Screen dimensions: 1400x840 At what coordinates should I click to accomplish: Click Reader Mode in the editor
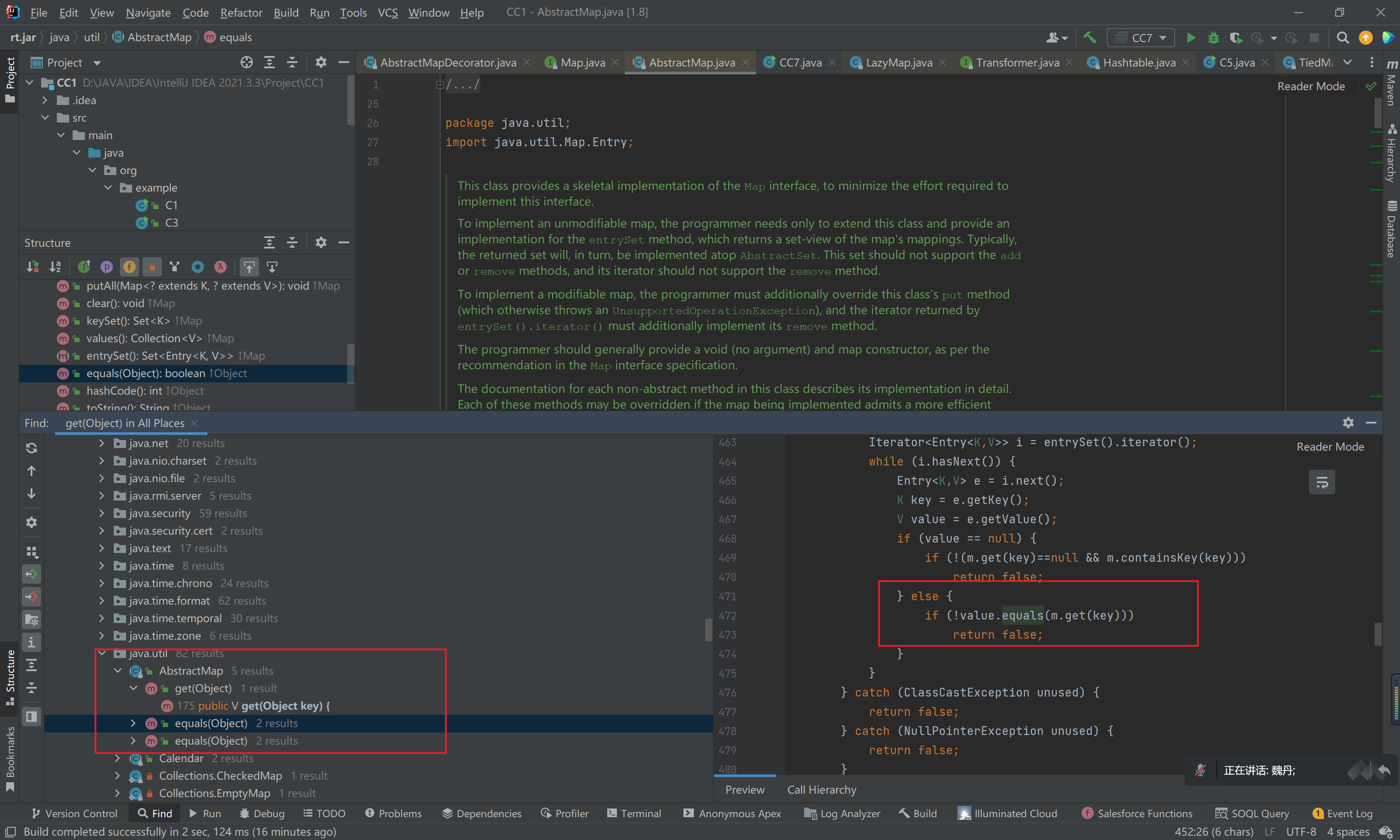click(1311, 86)
